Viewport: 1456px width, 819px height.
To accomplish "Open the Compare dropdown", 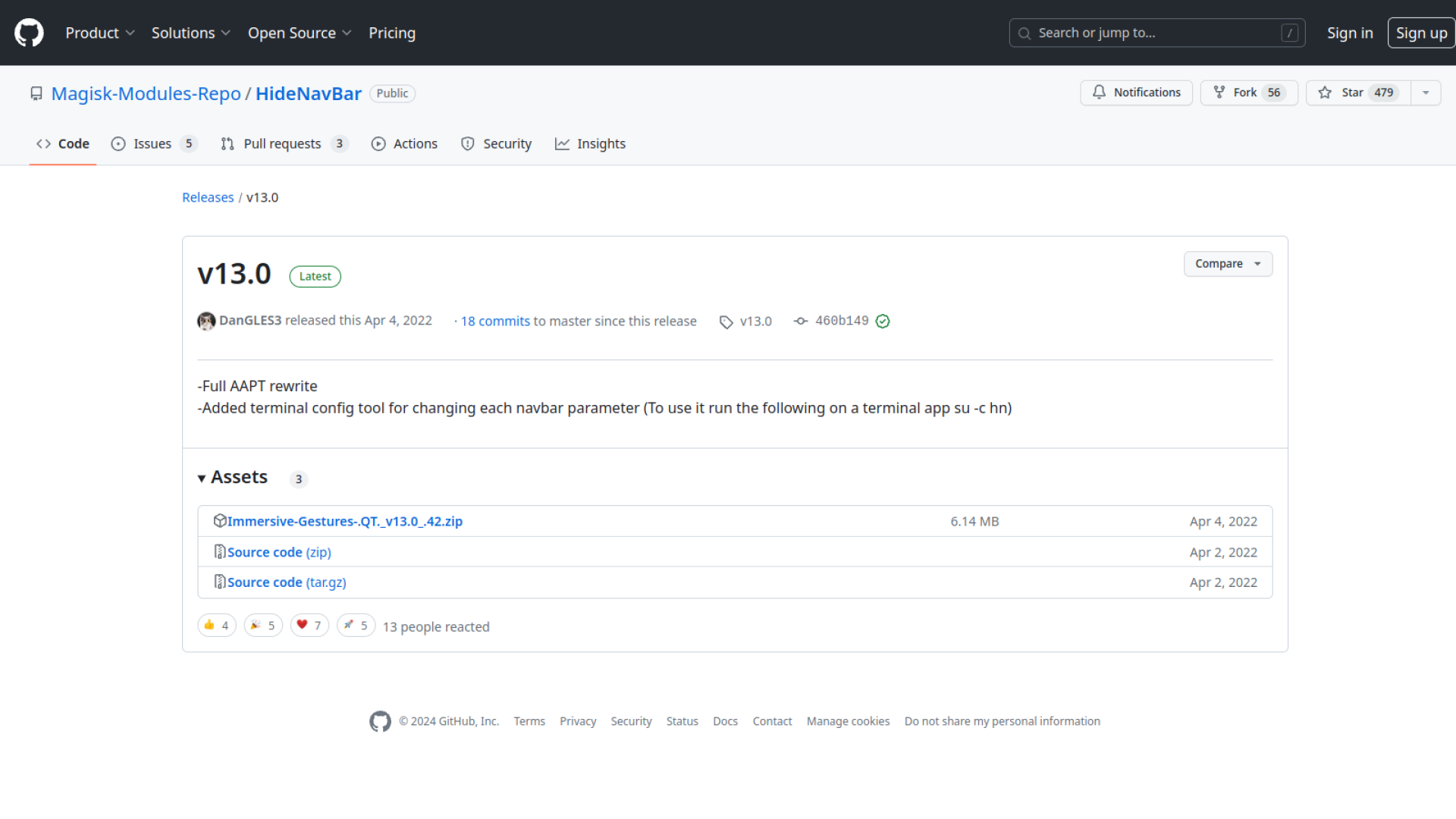I will (1228, 264).
